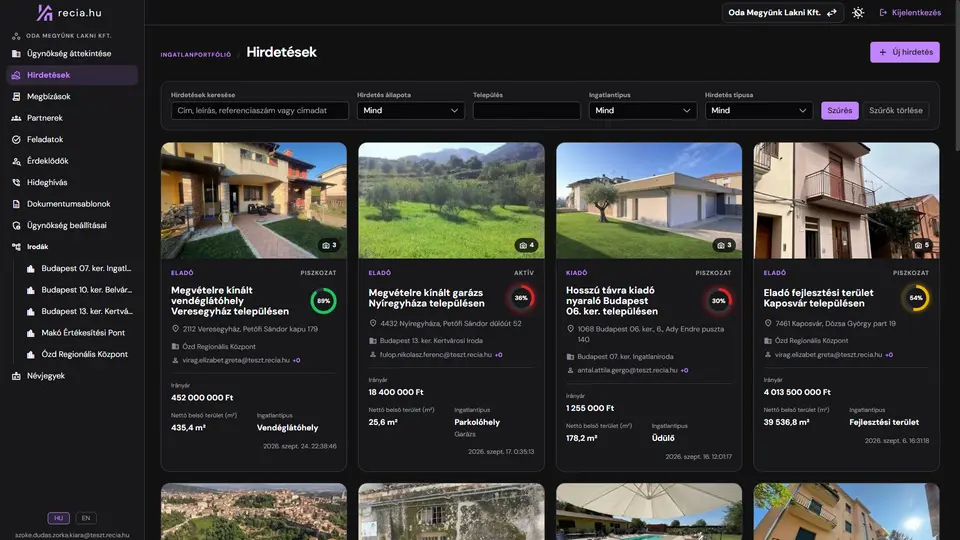Switch language to HU

point(59,518)
